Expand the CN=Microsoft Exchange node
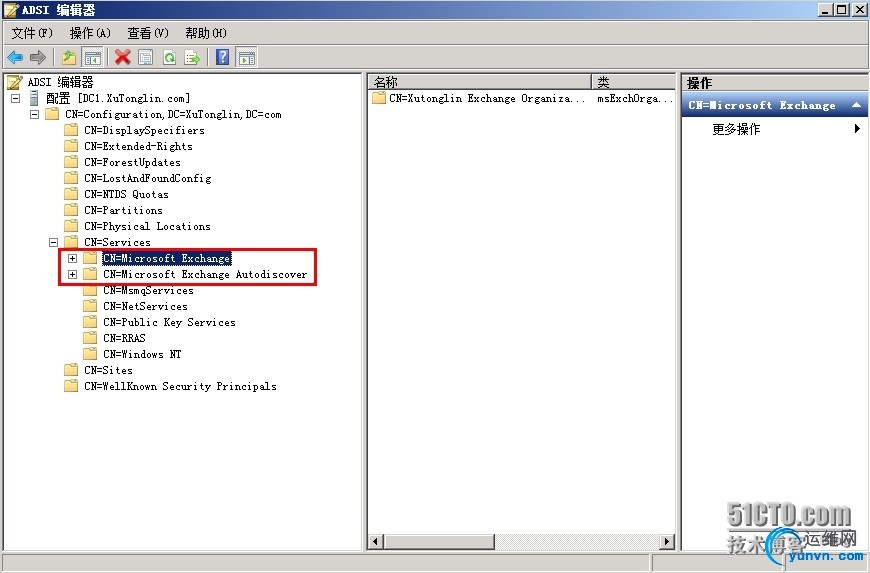The image size is (870, 573). (x=72, y=258)
